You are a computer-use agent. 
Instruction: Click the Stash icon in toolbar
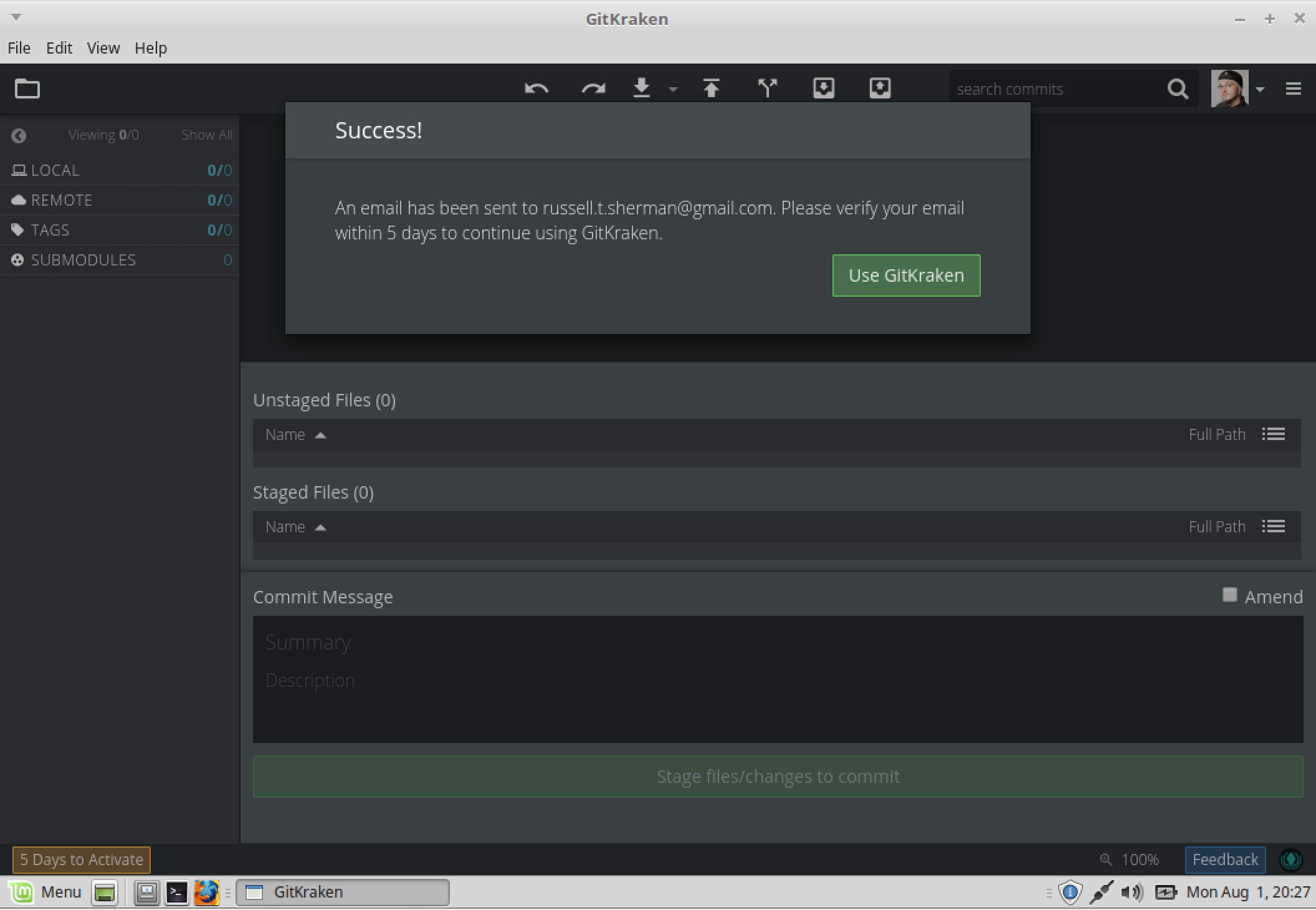[x=824, y=88]
